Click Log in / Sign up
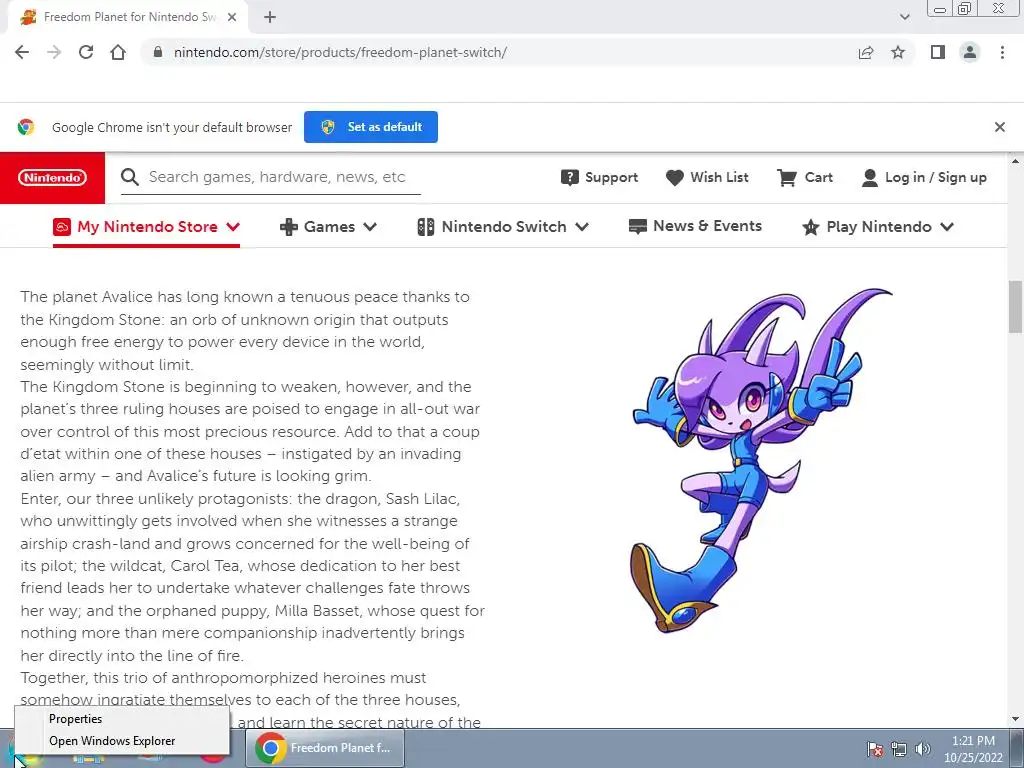1024x768 pixels. [x=924, y=177]
